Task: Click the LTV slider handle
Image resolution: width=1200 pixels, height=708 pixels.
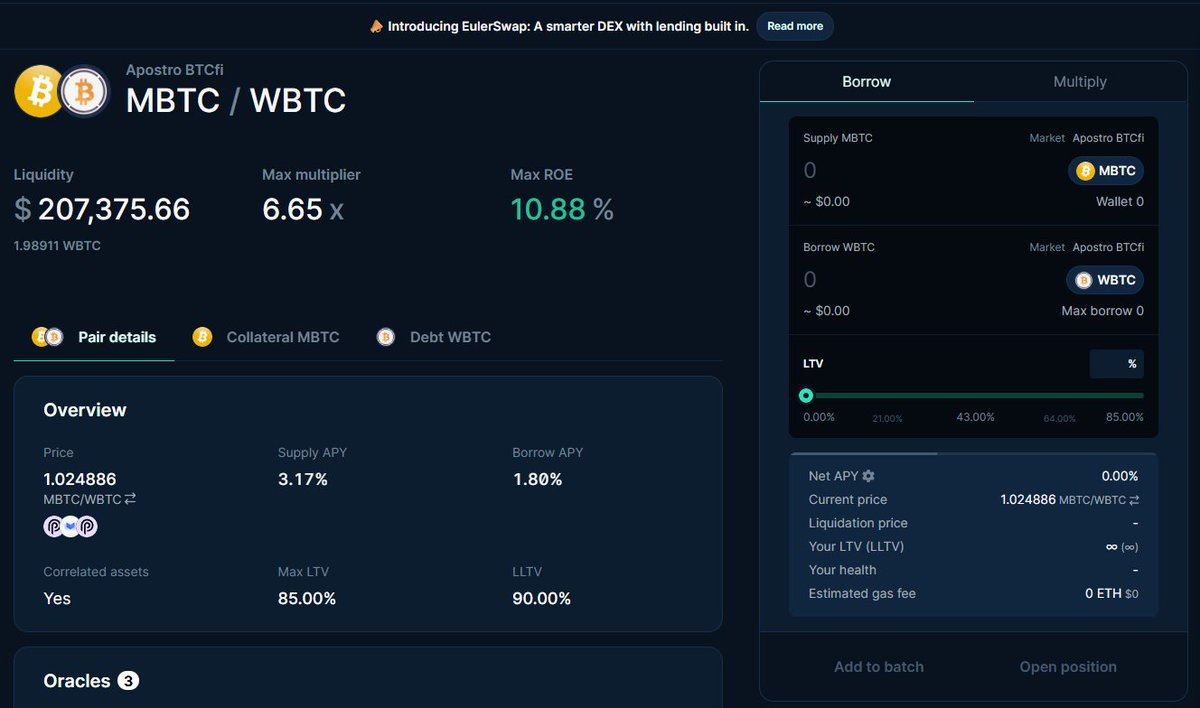Action: [x=806, y=396]
